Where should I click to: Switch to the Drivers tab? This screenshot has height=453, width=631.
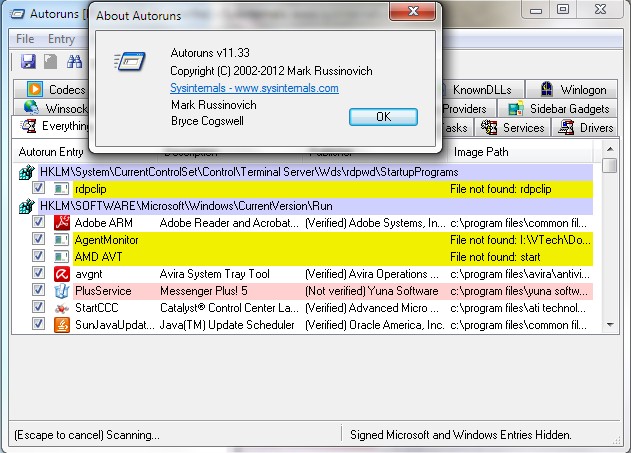tap(585, 128)
